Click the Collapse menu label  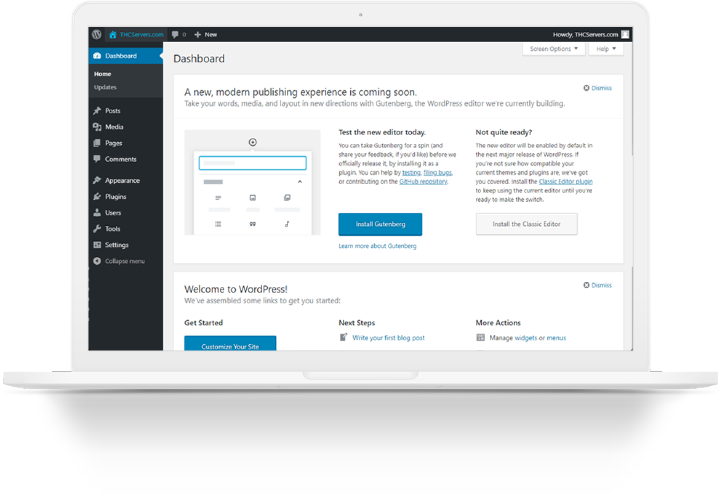tap(125, 261)
